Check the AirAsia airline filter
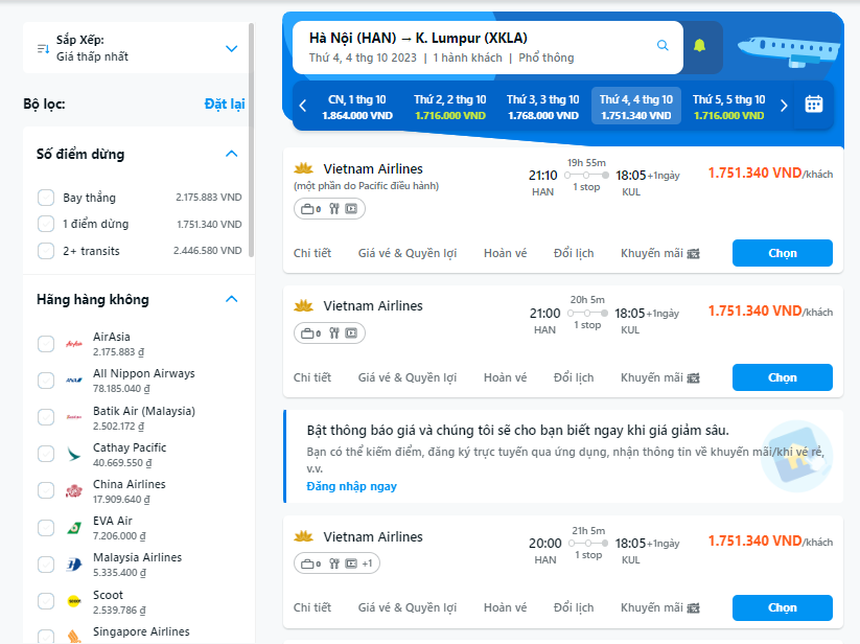The image size is (860, 644). [45, 343]
